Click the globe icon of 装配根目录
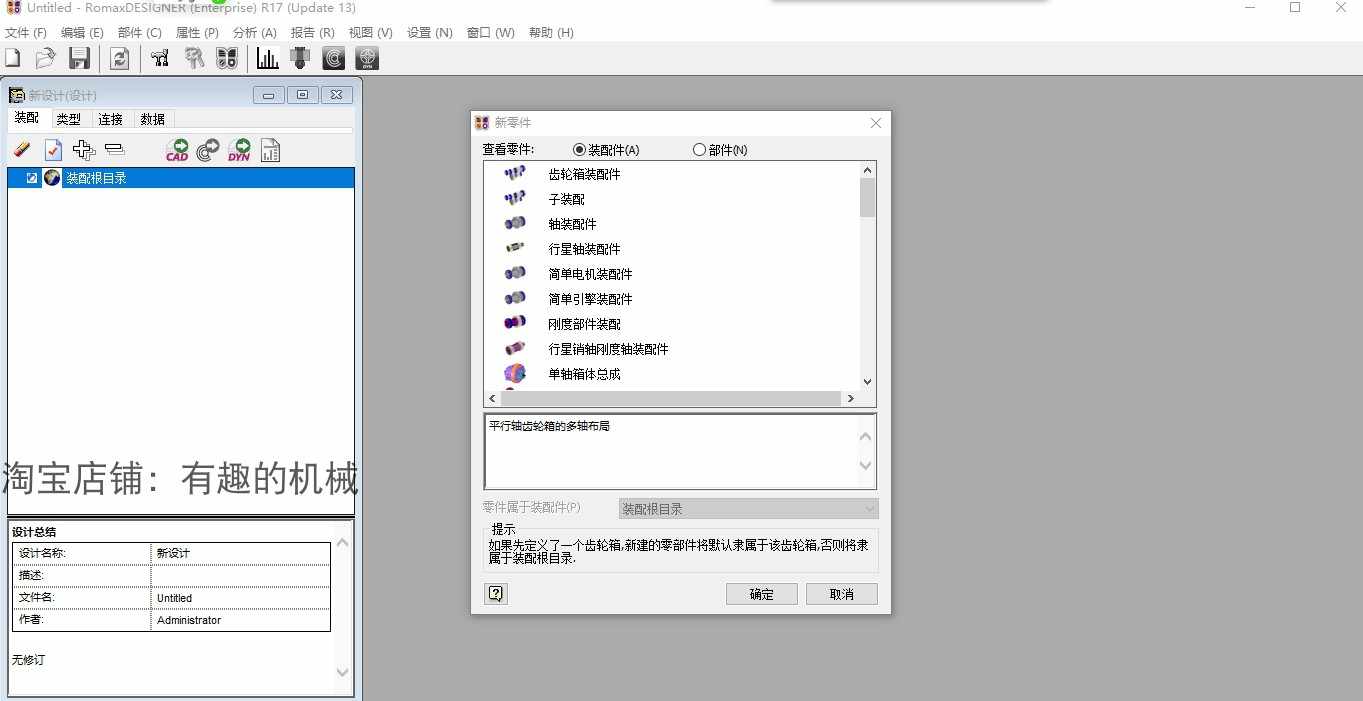1363x701 pixels. point(52,178)
